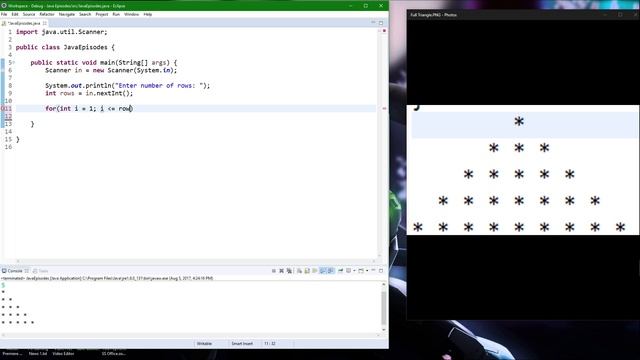Maximize the Console view
This screenshot has height=360, width=640.
(381, 270)
